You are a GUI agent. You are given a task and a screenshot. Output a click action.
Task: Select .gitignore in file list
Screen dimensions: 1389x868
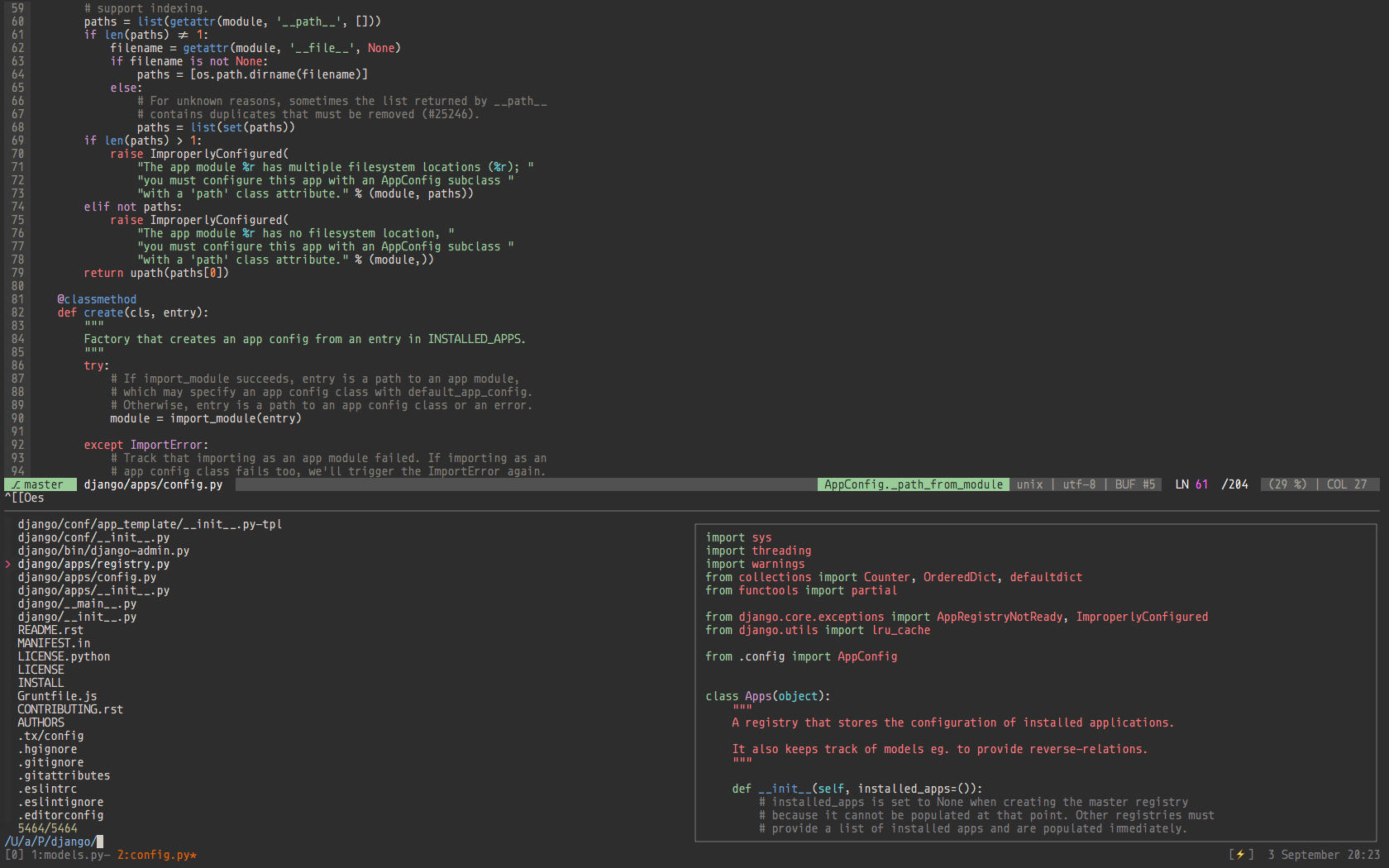tap(50, 762)
